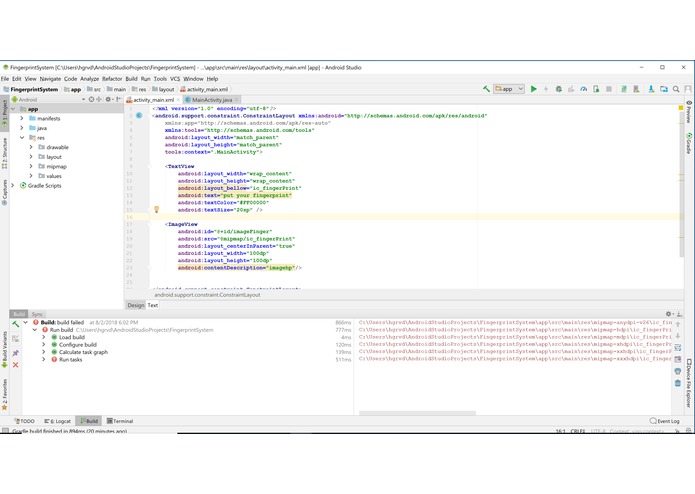The width and height of the screenshot is (695, 494).
Task: Switch to the Sync tab in Build panel
Action: (x=37, y=314)
